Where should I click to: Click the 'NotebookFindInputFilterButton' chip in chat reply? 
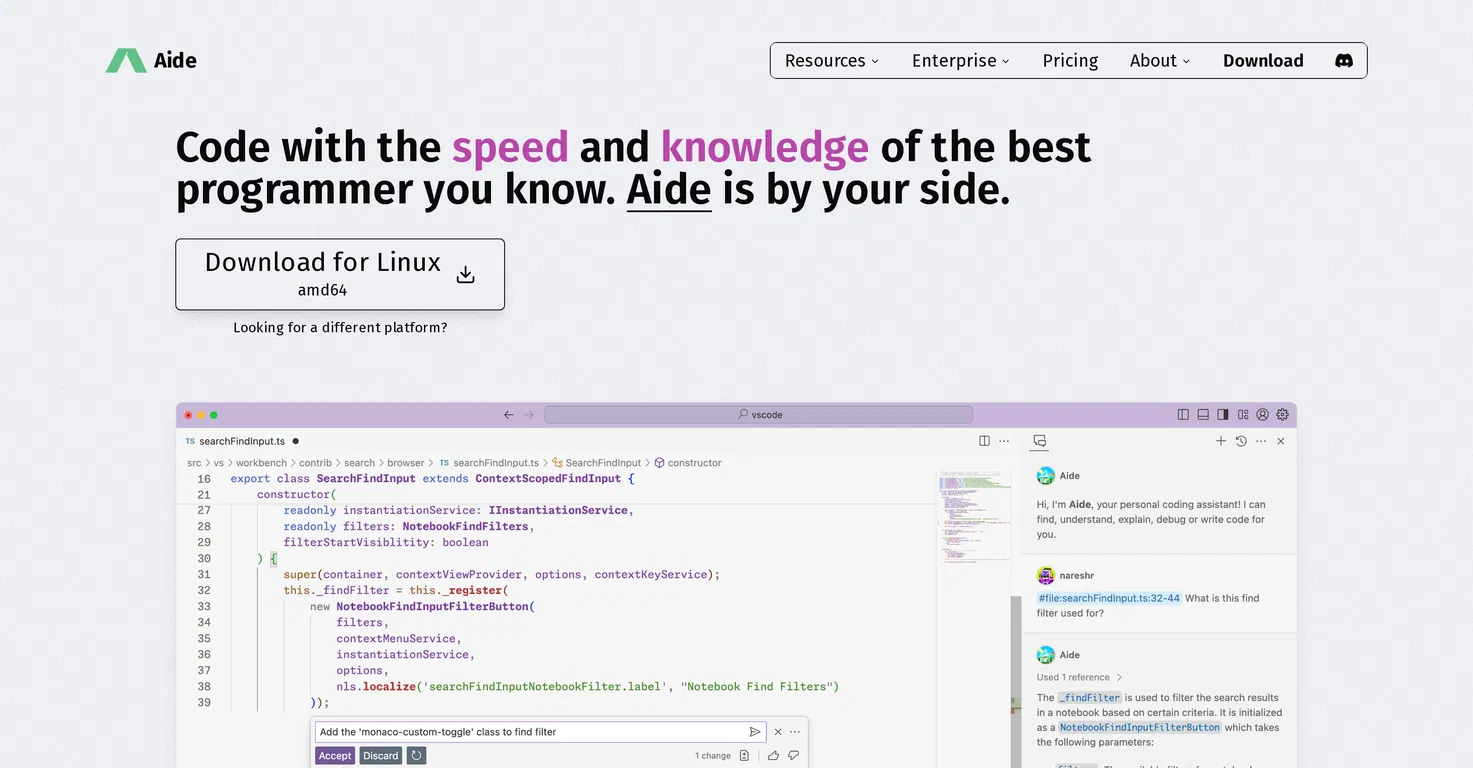click(x=1140, y=728)
